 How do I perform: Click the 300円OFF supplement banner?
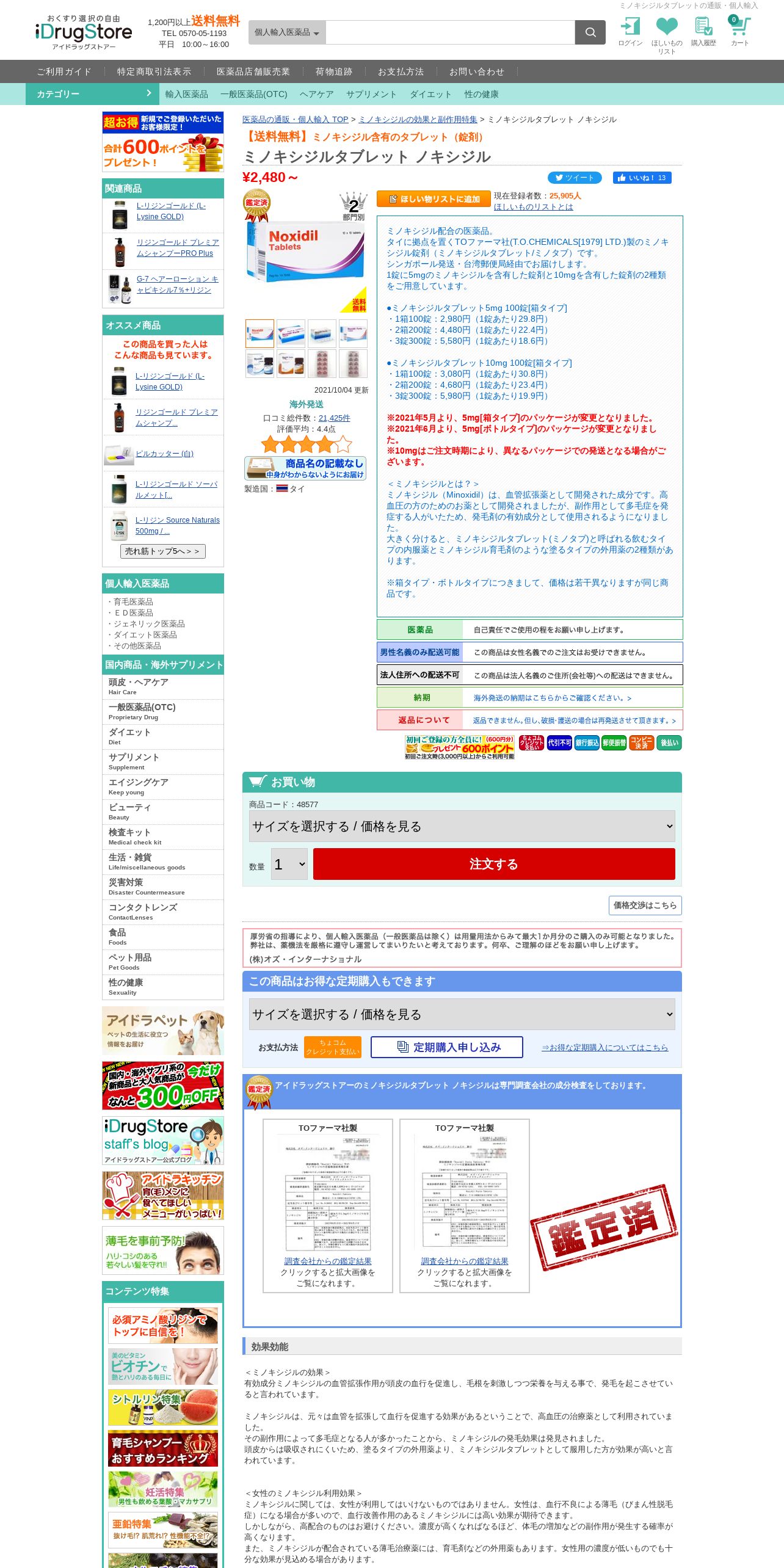tap(163, 1086)
